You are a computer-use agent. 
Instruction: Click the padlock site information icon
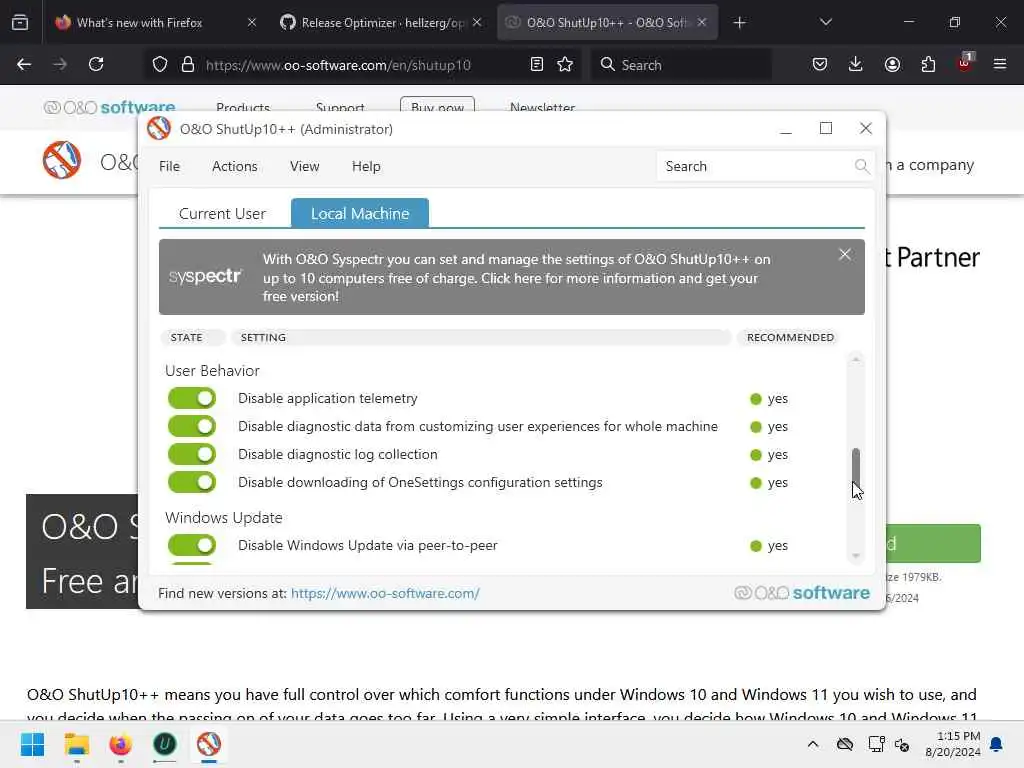[x=188, y=64]
